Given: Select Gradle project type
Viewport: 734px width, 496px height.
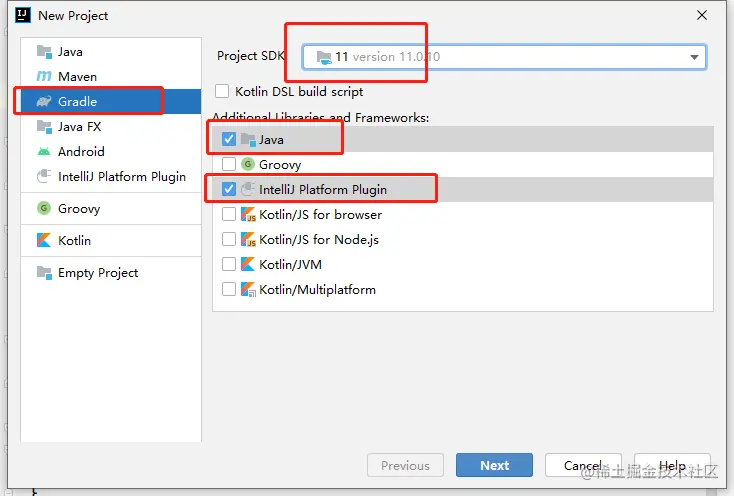Looking at the screenshot, I should pyautogui.click(x=111, y=102).
